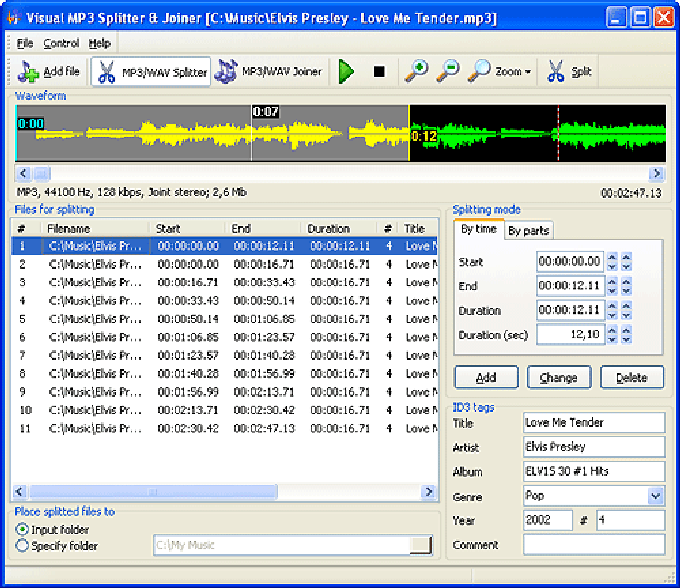Click the waveform horizontal scrollbar
The width and height of the screenshot is (680, 588).
tap(340, 173)
